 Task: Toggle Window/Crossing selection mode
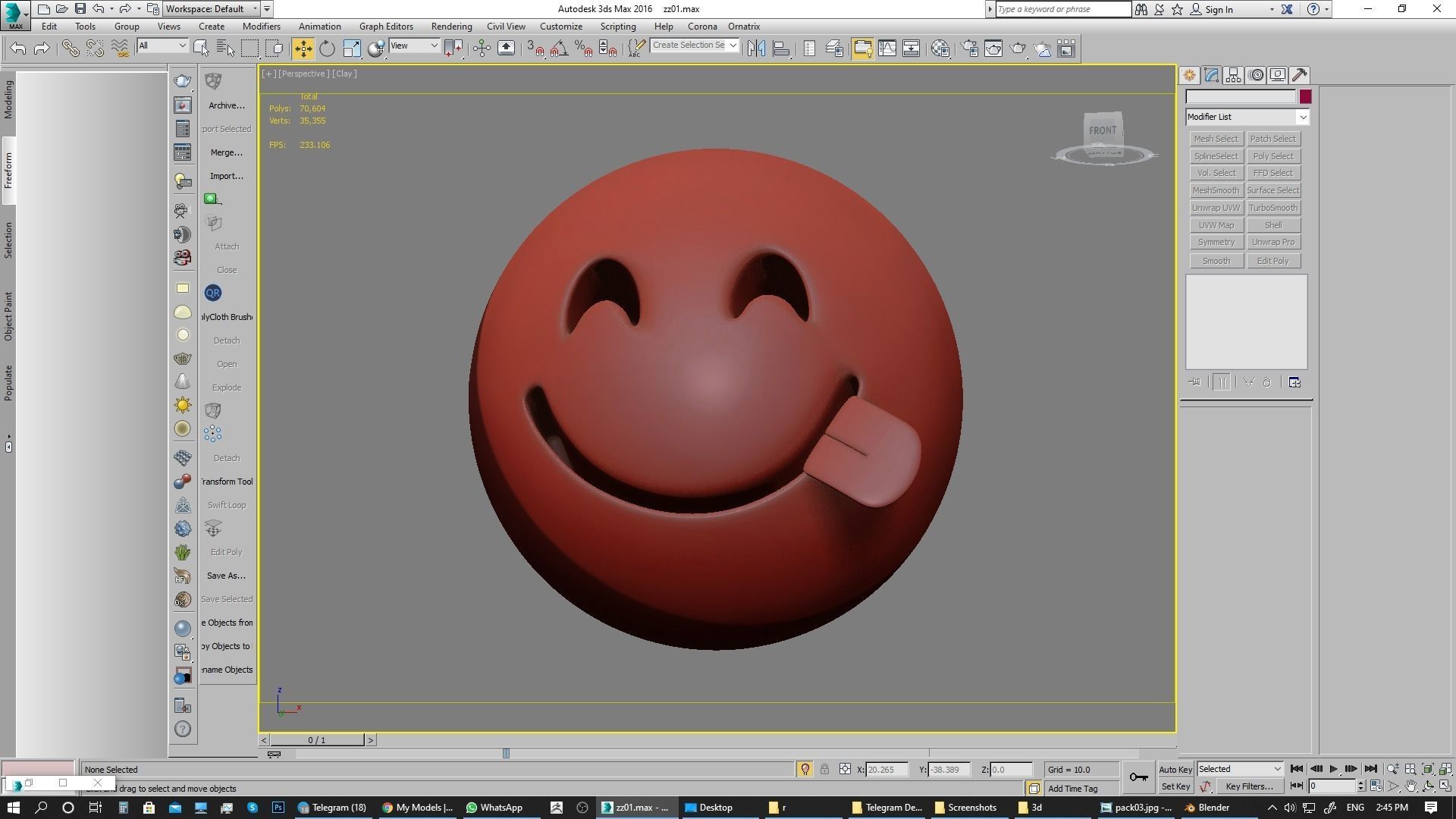tap(275, 49)
